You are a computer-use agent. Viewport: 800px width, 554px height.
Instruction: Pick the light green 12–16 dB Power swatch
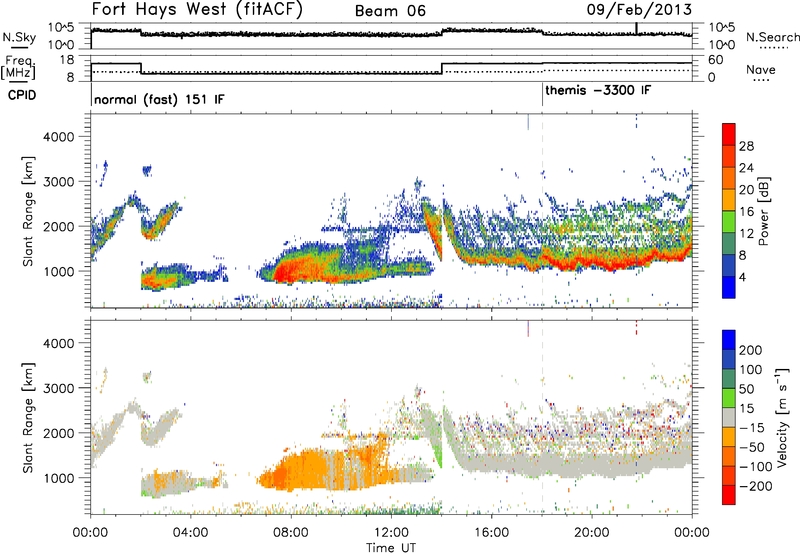coord(729,222)
